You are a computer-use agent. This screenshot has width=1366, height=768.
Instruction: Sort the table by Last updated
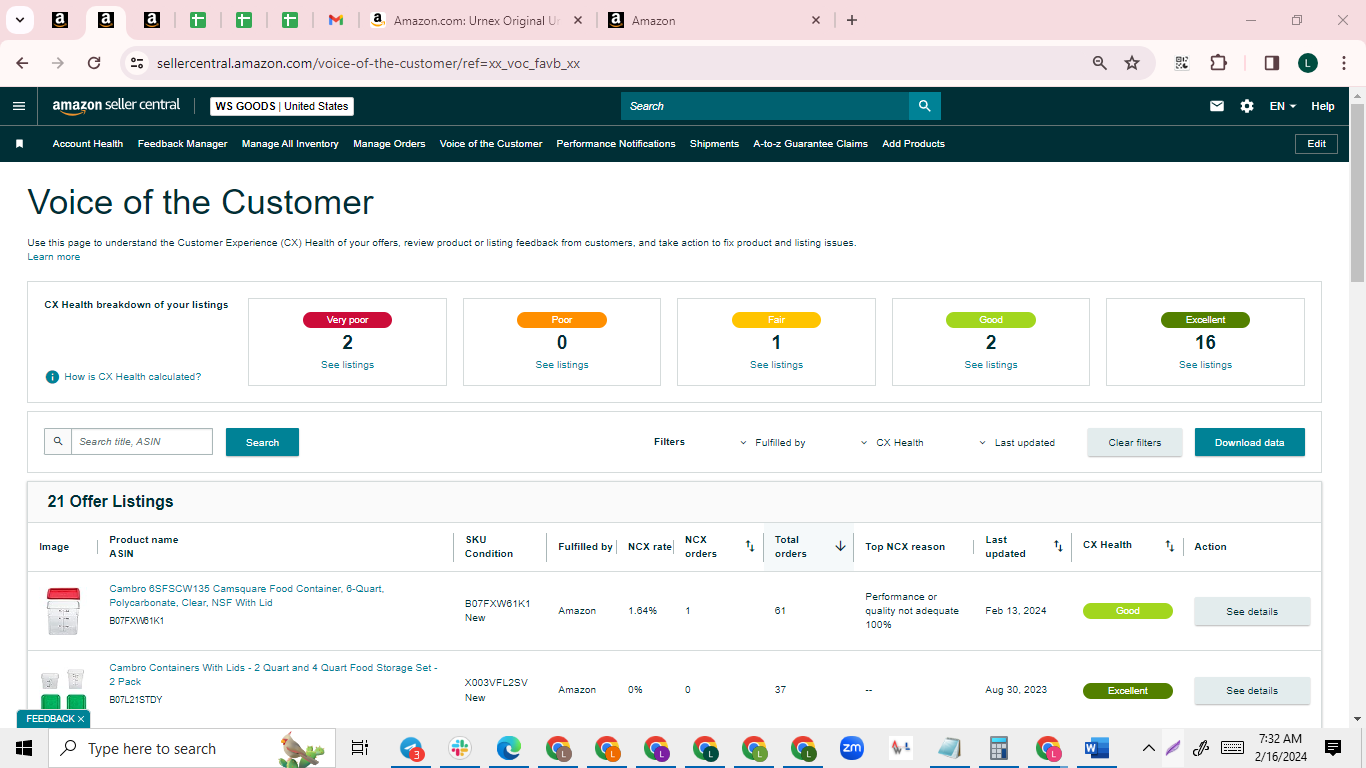point(1058,546)
